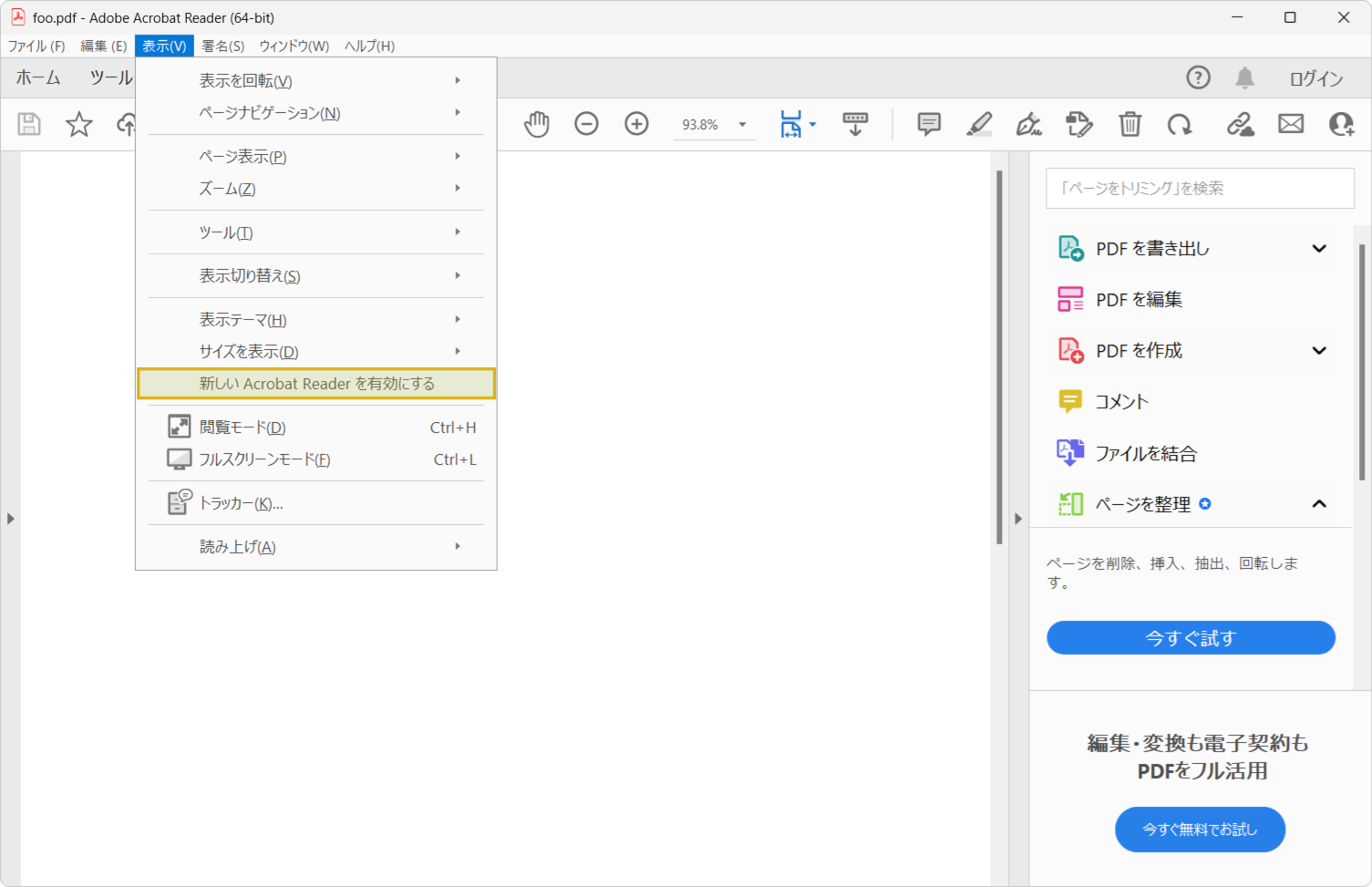Open the 署名(S) menu
Viewport: 1372px width, 887px height.
[x=222, y=46]
